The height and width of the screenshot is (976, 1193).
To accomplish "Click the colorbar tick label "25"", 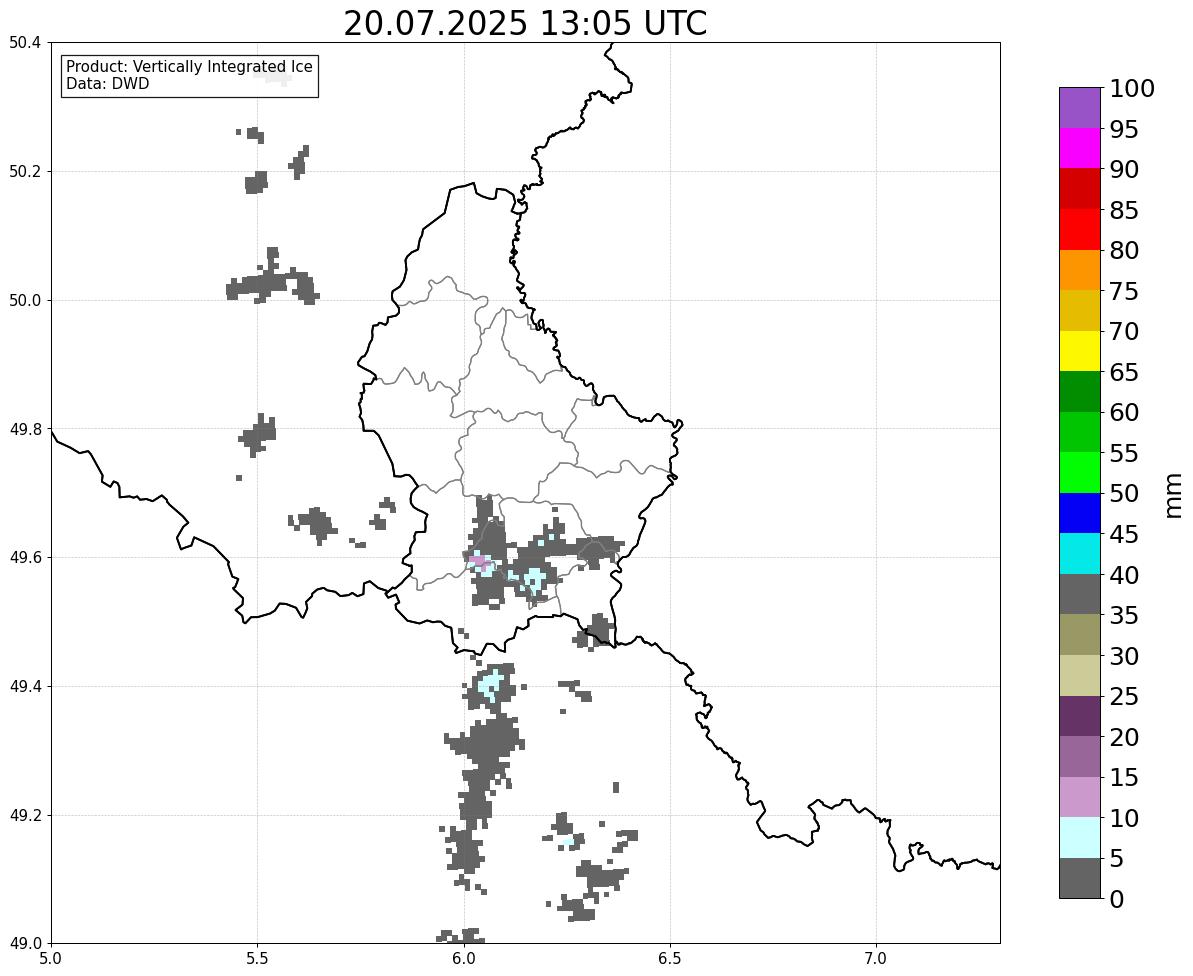I will pyautogui.click(x=1124, y=697).
